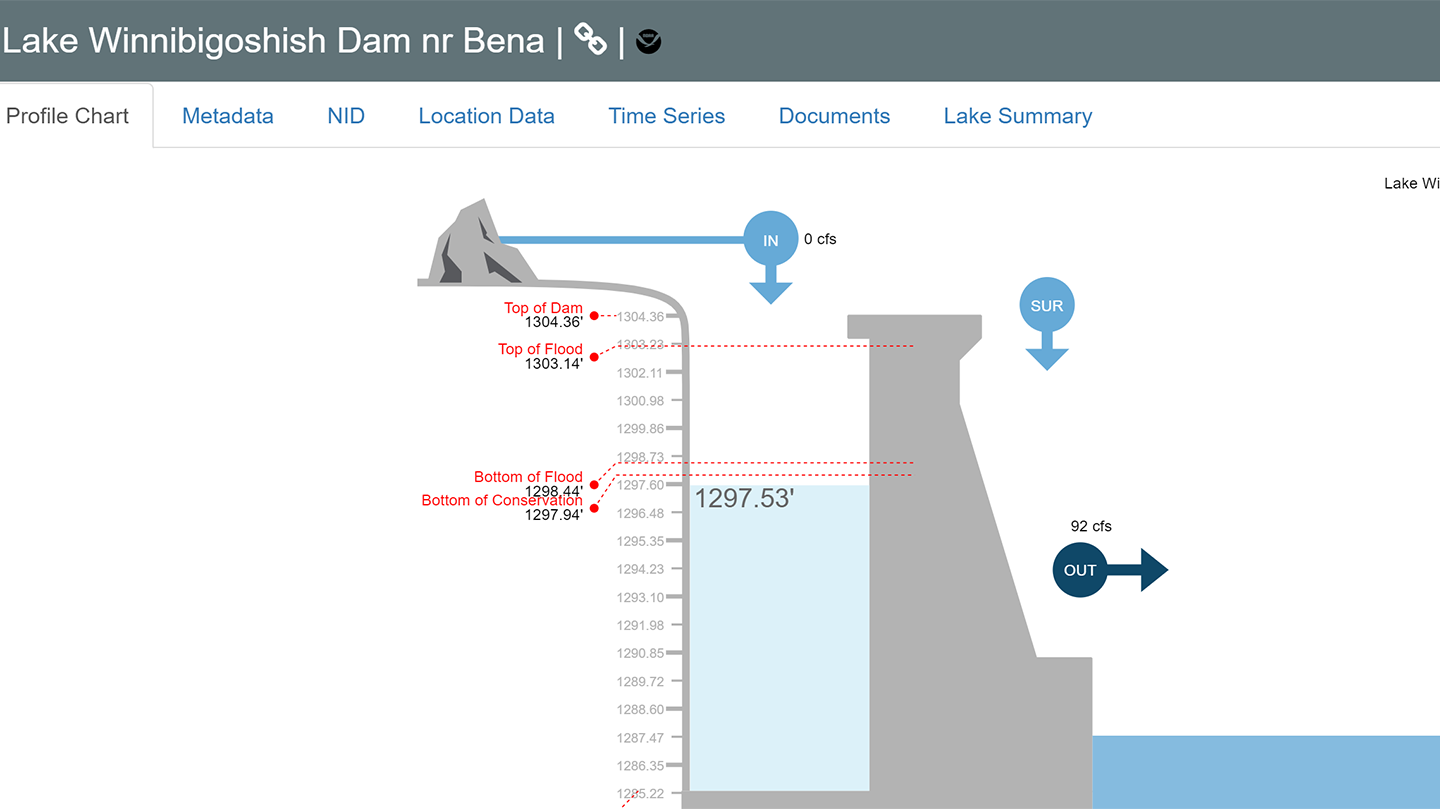Open the Location Data tab
Screen dimensions: 1440x809
pyautogui.click(x=486, y=116)
